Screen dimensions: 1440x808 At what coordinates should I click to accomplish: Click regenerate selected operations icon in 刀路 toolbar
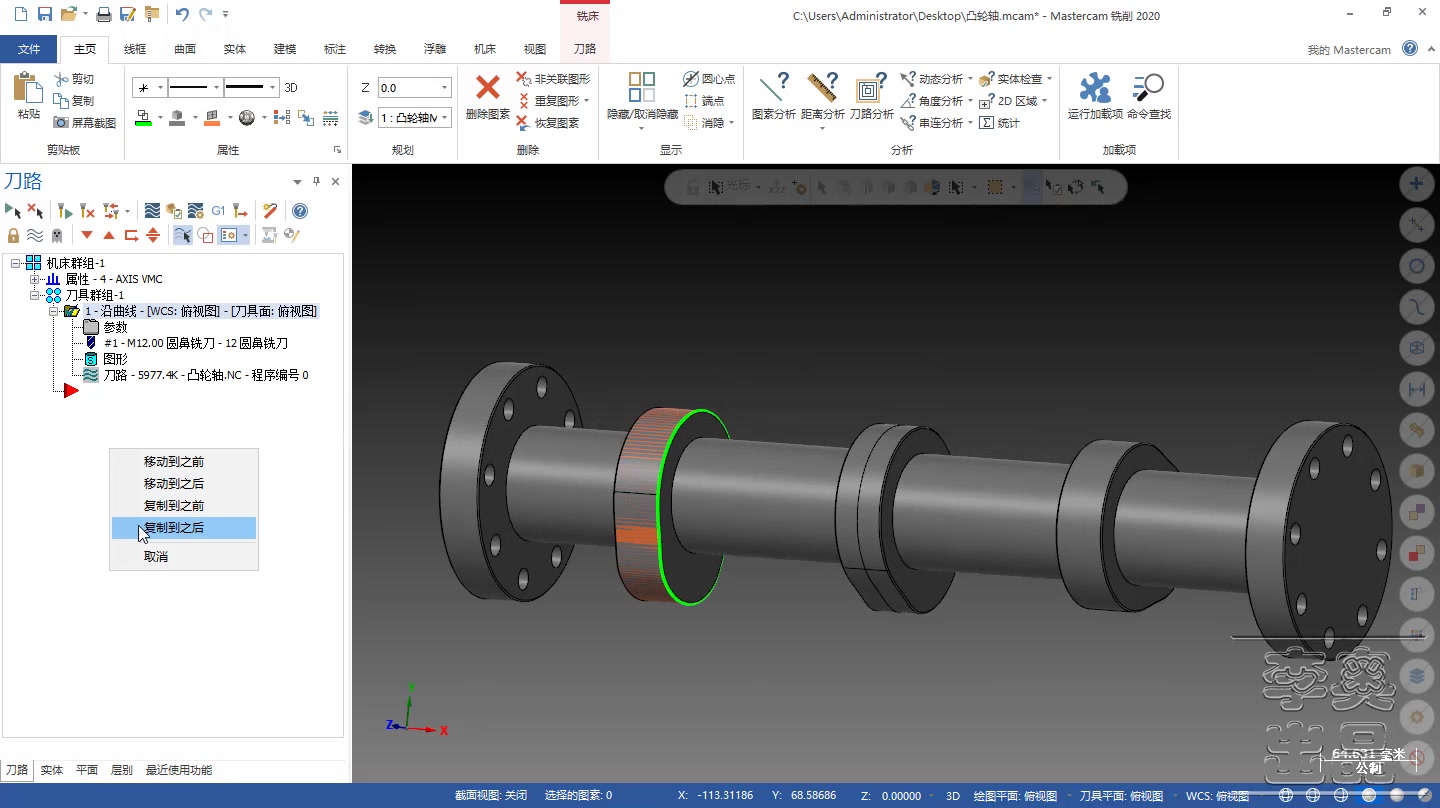[x=65, y=211]
